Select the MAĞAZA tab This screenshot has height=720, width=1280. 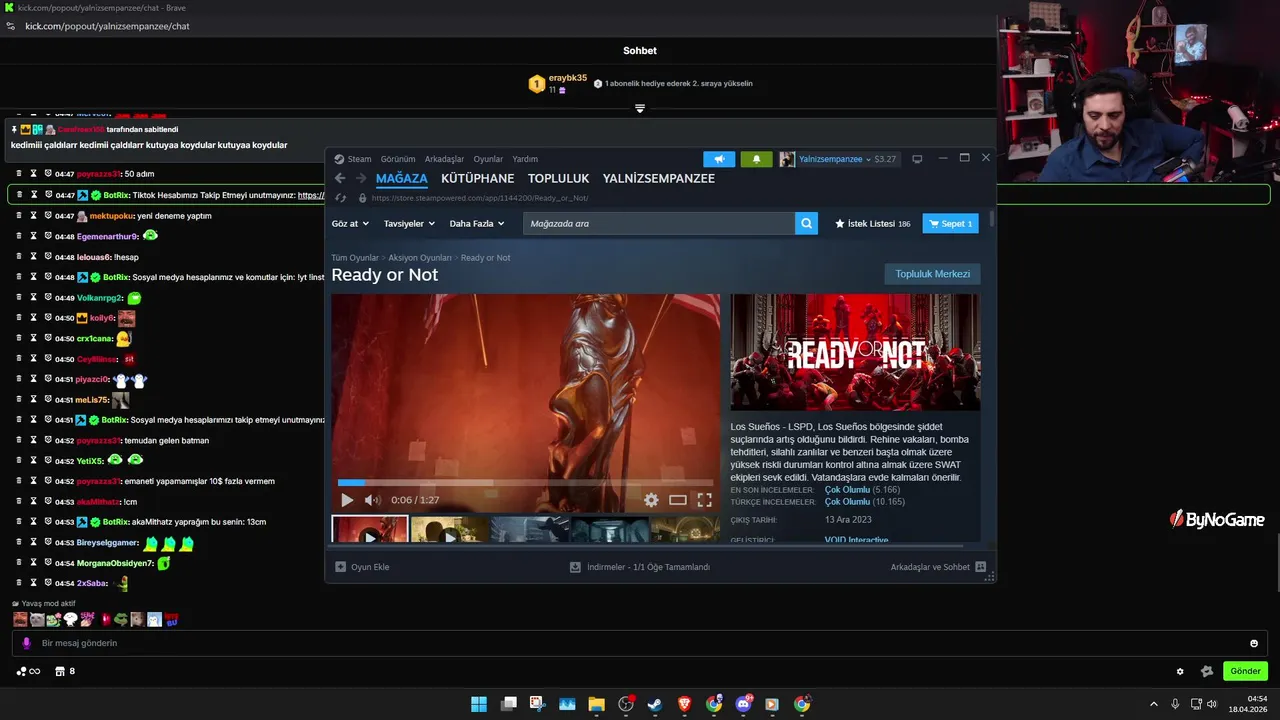click(401, 179)
